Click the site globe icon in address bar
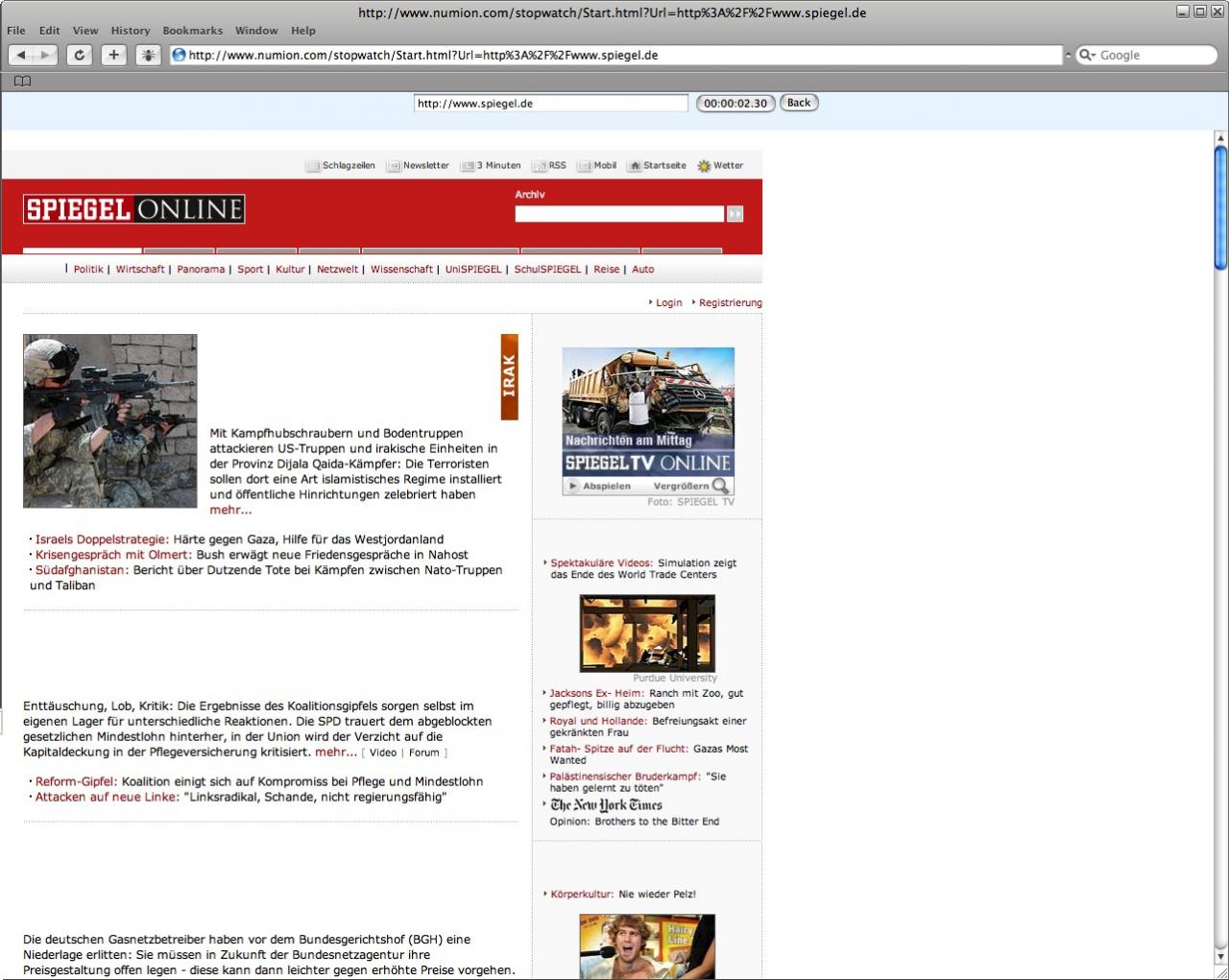Screen dimensions: 1229x980 [x=179, y=56]
